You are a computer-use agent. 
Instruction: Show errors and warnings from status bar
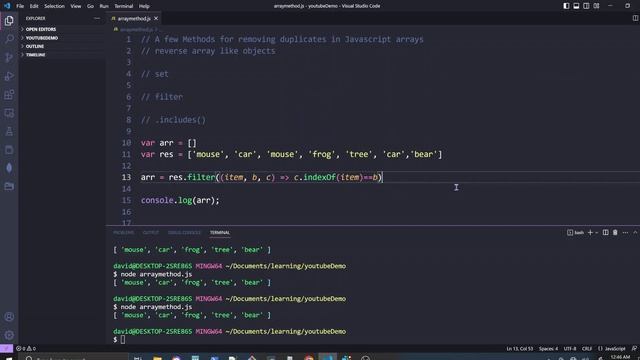coord(26,349)
